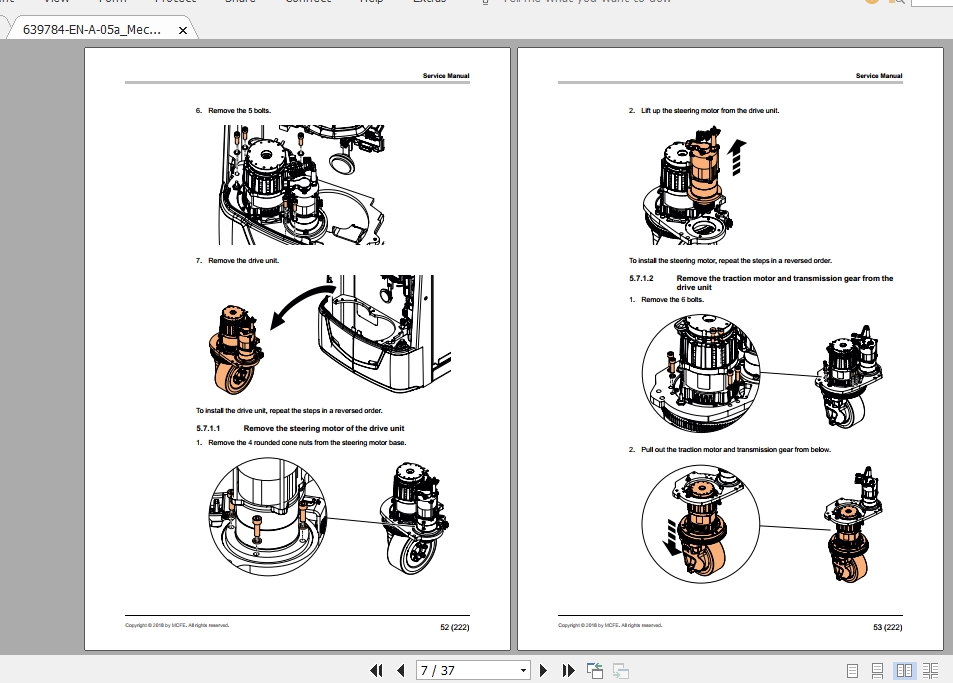Open the View menu
The height and width of the screenshot is (683, 953).
point(55,2)
